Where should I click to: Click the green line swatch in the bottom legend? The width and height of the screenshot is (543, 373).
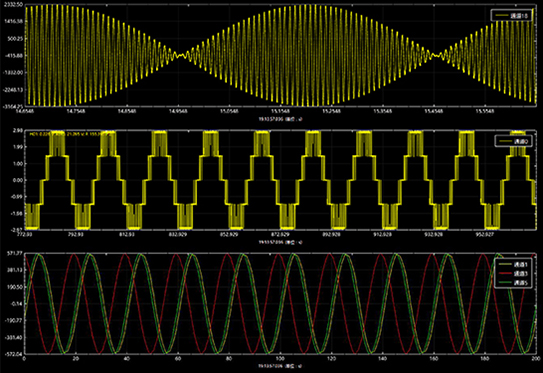point(504,283)
